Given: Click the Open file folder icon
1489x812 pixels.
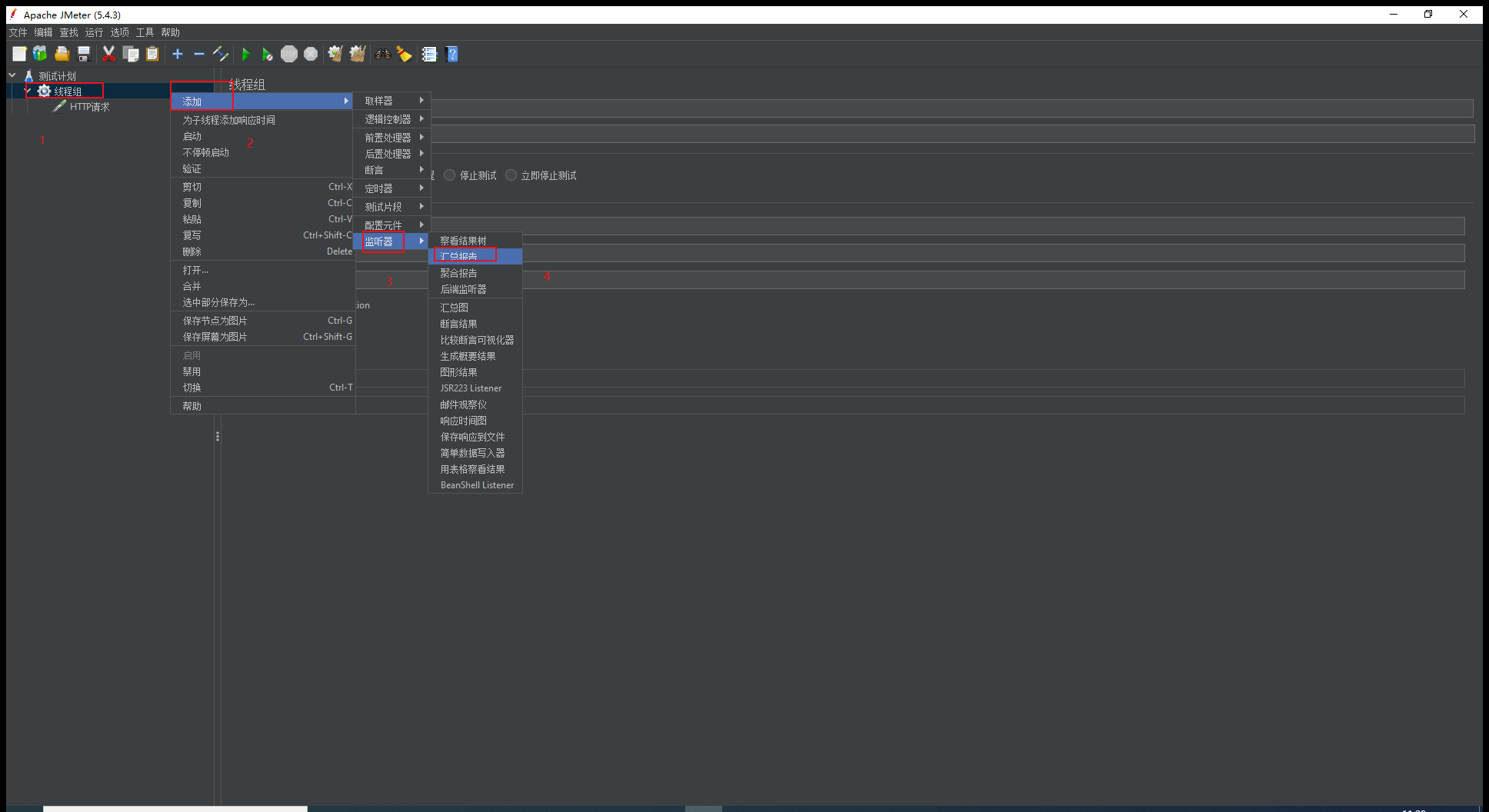Looking at the screenshot, I should pos(62,54).
